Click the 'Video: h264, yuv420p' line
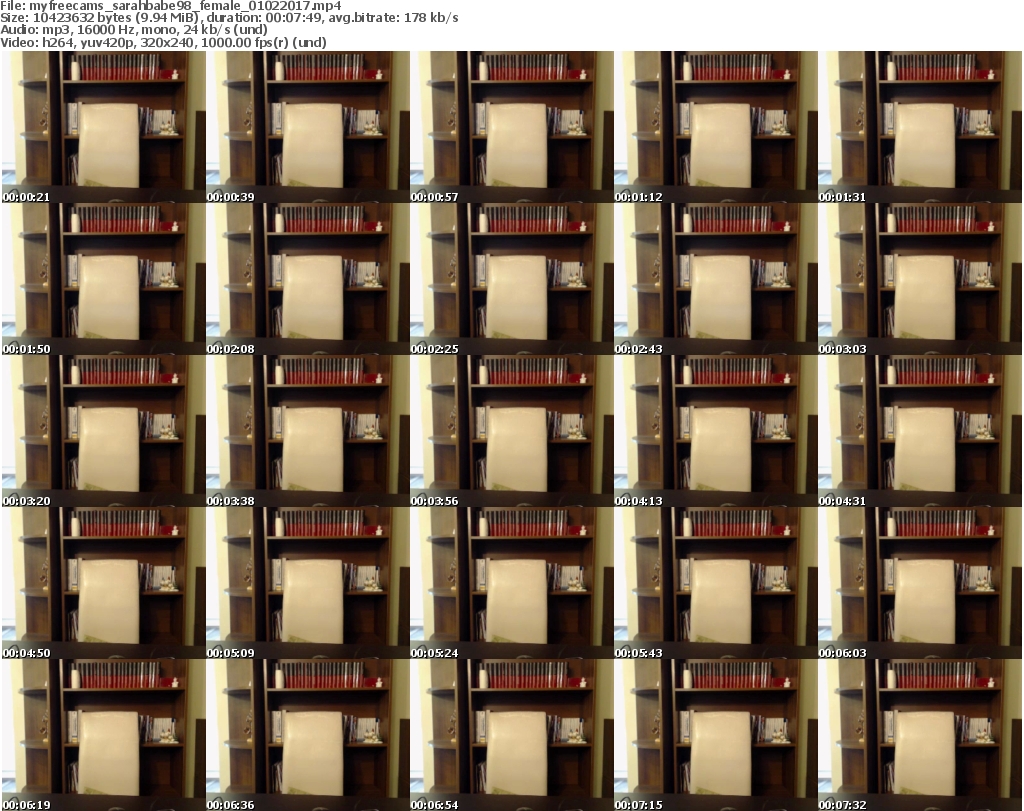 click(x=163, y=42)
